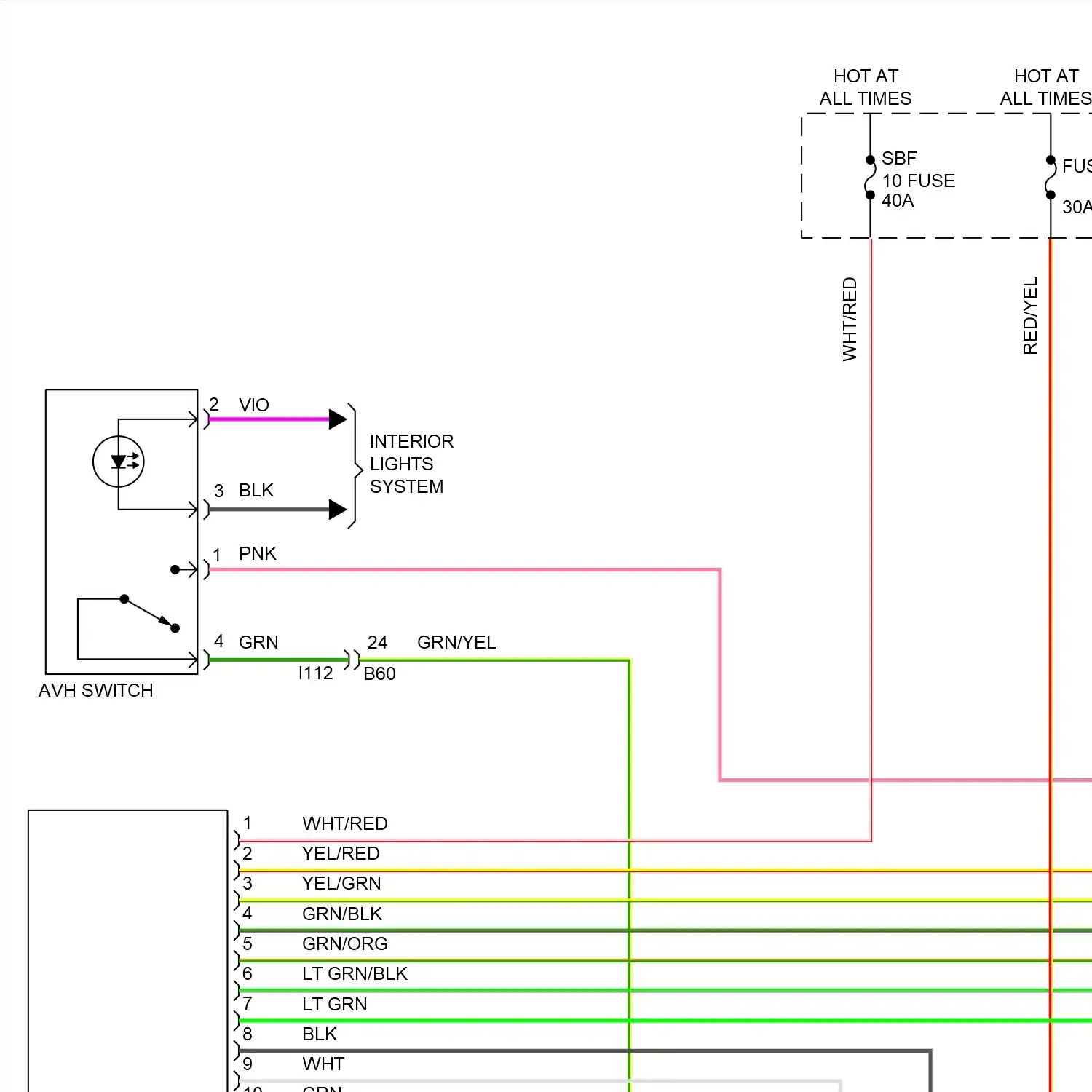Click the LED symbol inside AVH switch
The height and width of the screenshot is (1092, 1092).
[x=119, y=462]
